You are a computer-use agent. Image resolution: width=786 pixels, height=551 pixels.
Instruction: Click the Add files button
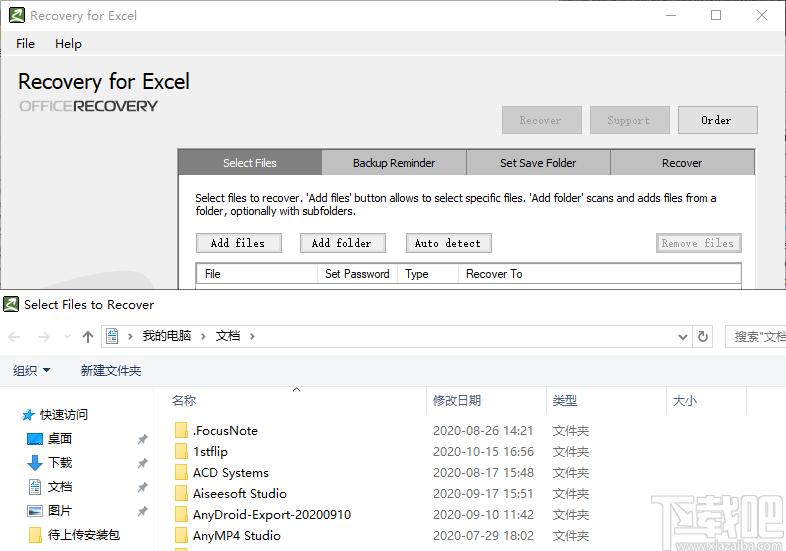coord(239,243)
